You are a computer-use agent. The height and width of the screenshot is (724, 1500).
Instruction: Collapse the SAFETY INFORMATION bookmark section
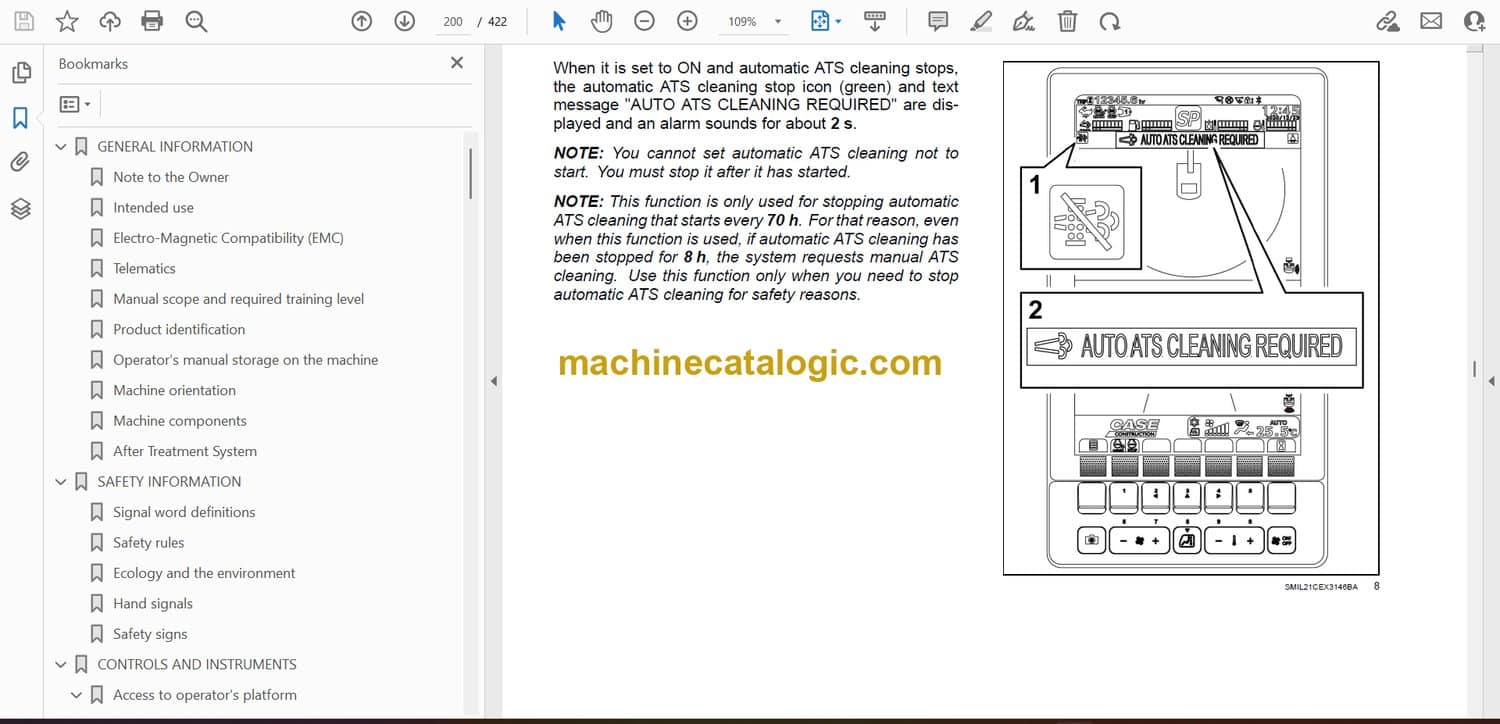point(61,482)
